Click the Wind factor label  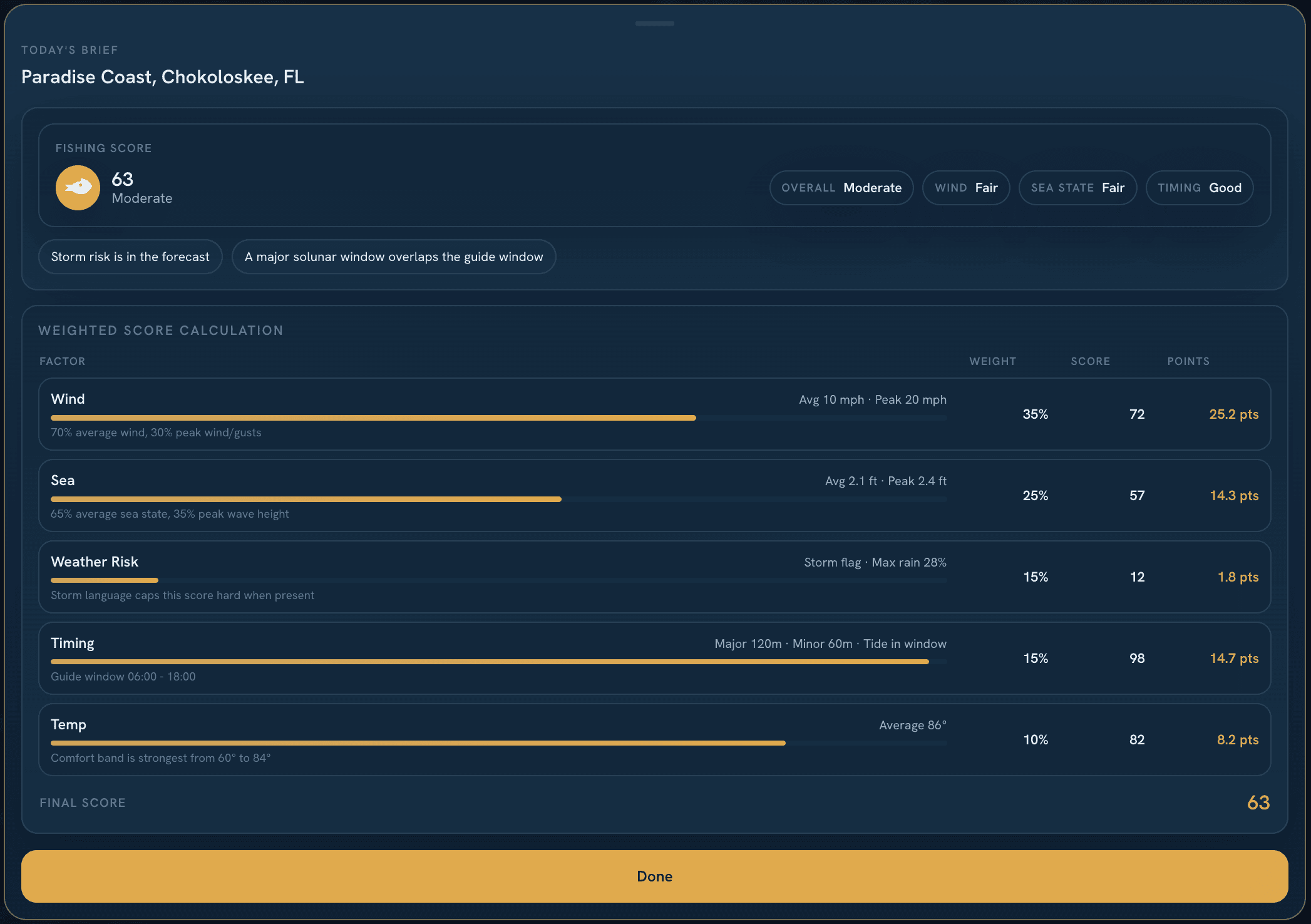tap(68, 399)
